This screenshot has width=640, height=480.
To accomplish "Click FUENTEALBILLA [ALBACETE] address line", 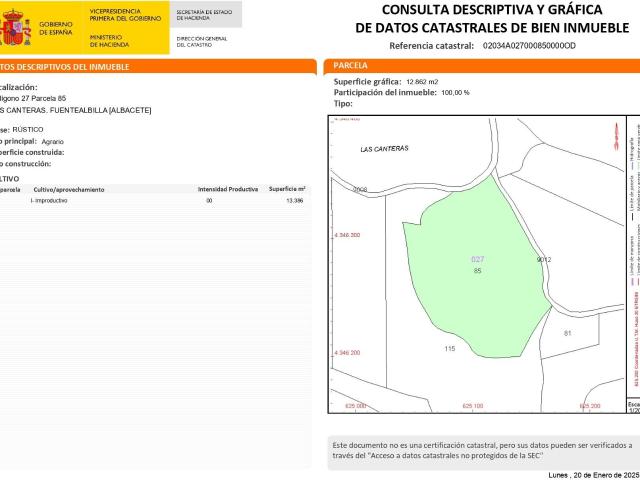I will pos(76,110).
